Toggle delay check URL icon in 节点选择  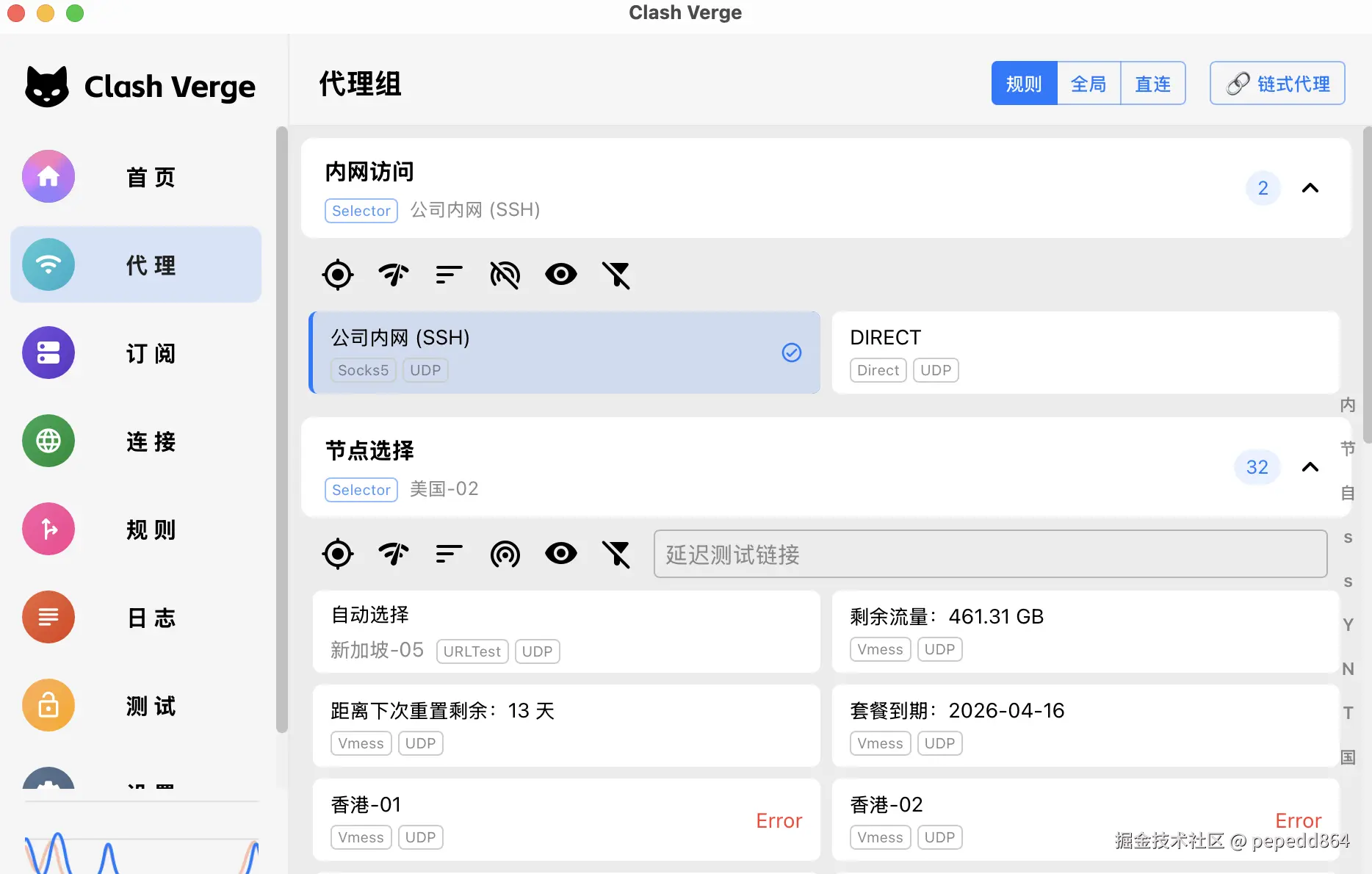(505, 554)
